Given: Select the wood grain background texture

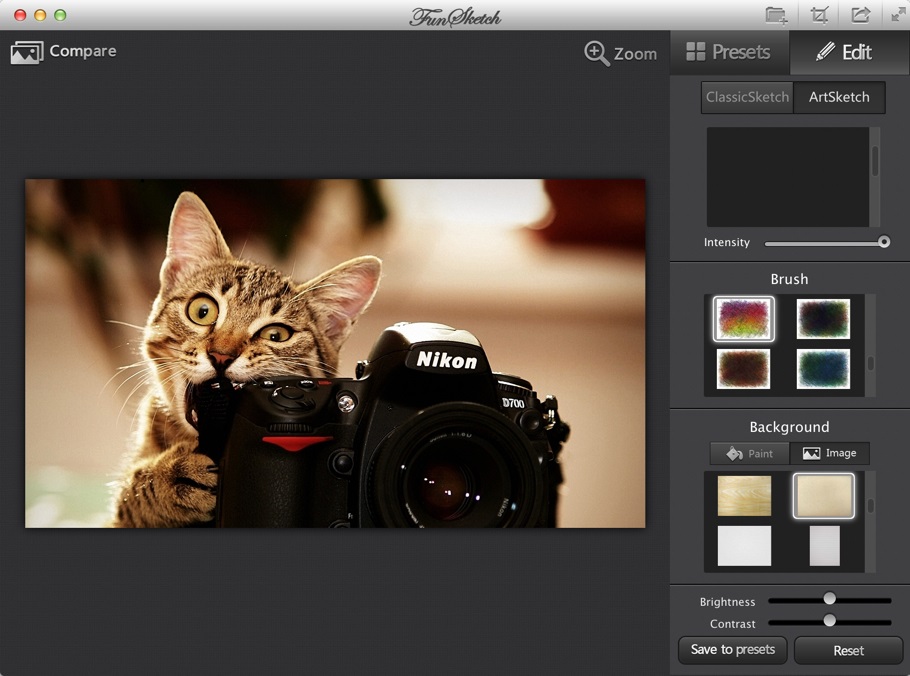Looking at the screenshot, I should (744, 495).
